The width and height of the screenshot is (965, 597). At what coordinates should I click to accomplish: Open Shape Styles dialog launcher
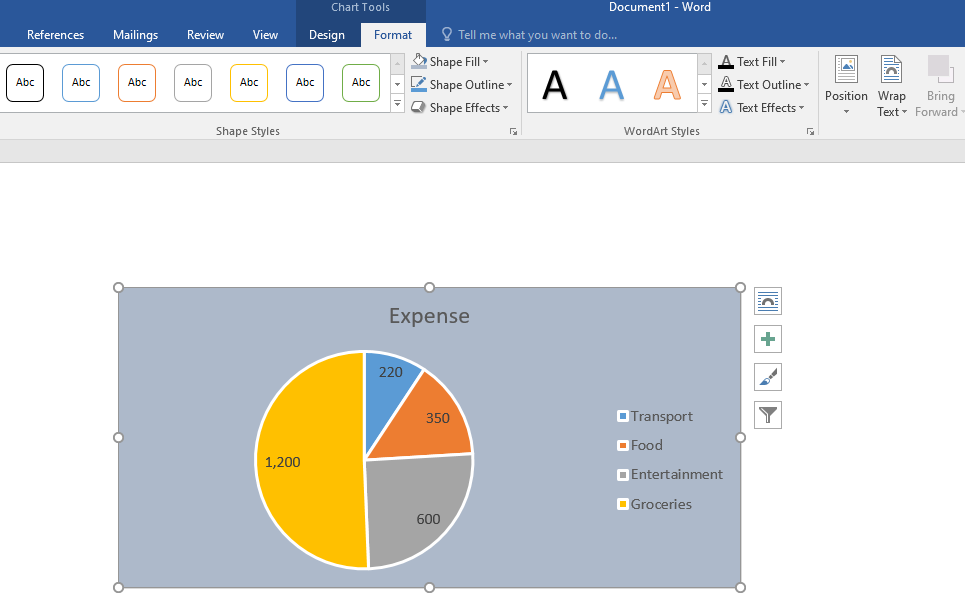coord(513,132)
